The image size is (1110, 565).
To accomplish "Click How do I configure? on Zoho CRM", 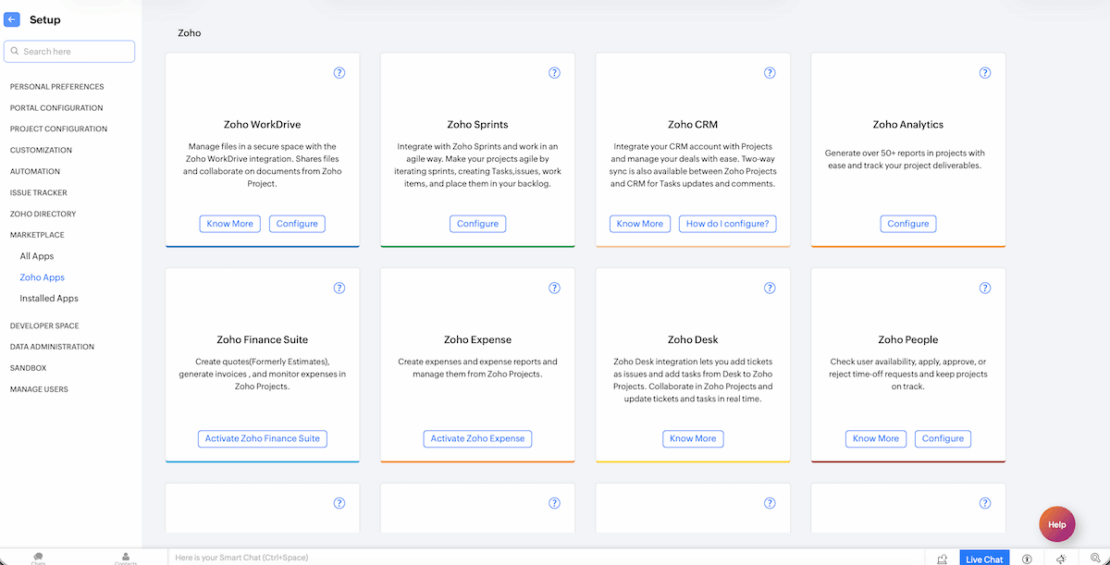I will (x=728, y=224).
